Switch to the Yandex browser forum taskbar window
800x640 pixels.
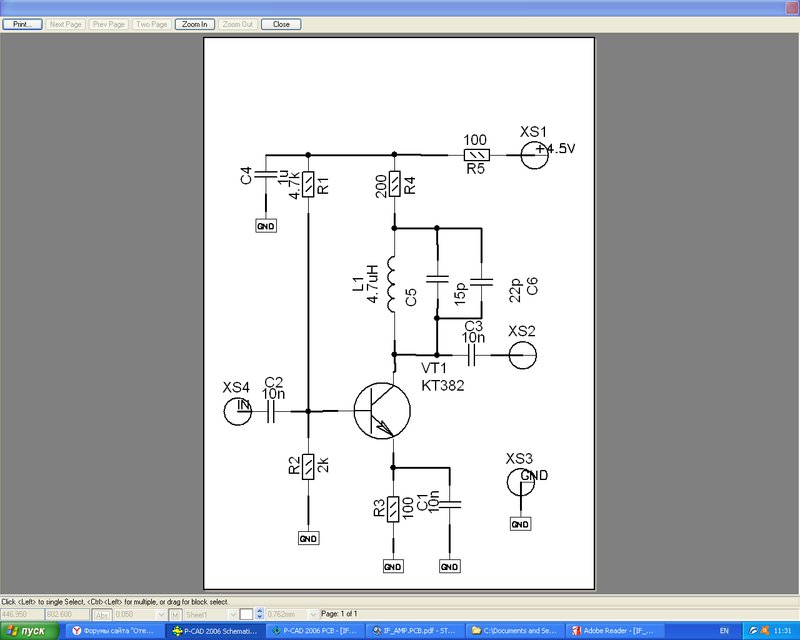click(115, 631)
